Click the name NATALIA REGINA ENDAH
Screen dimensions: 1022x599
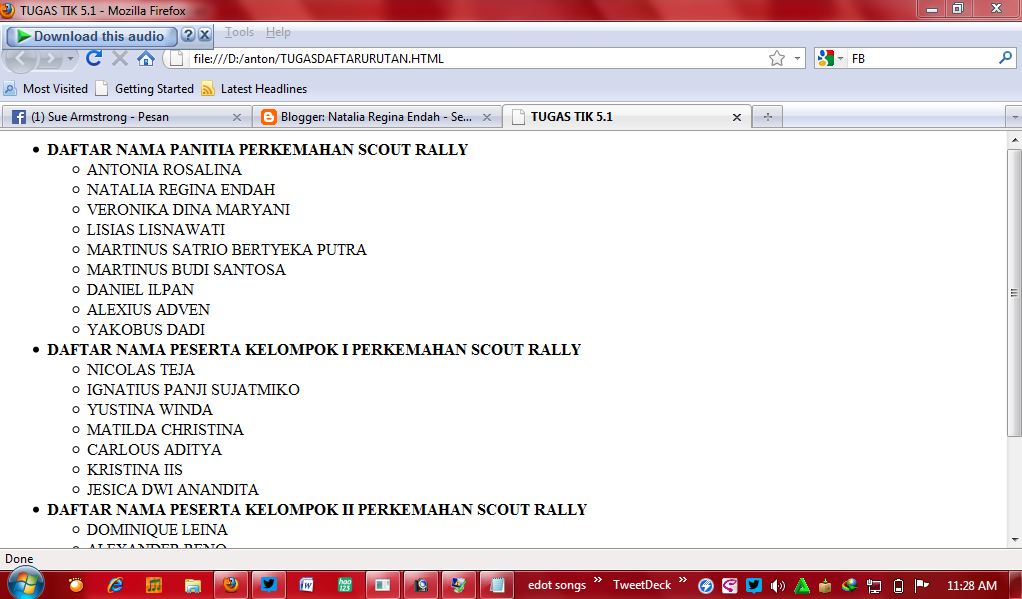[181, 190]
